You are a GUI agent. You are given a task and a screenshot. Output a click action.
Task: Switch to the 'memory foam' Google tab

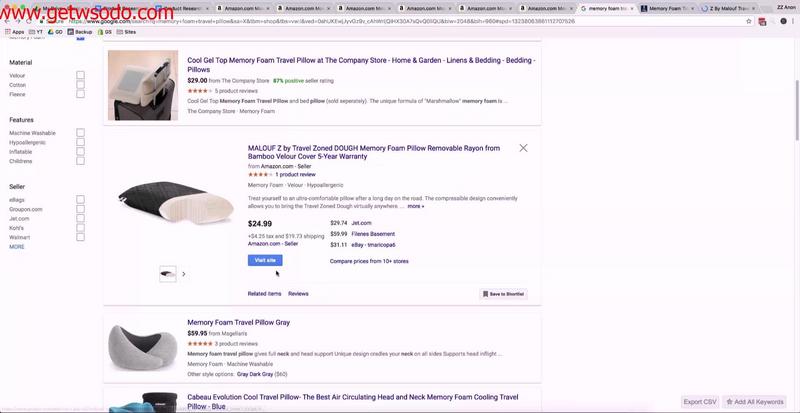(x=605, y=9)
